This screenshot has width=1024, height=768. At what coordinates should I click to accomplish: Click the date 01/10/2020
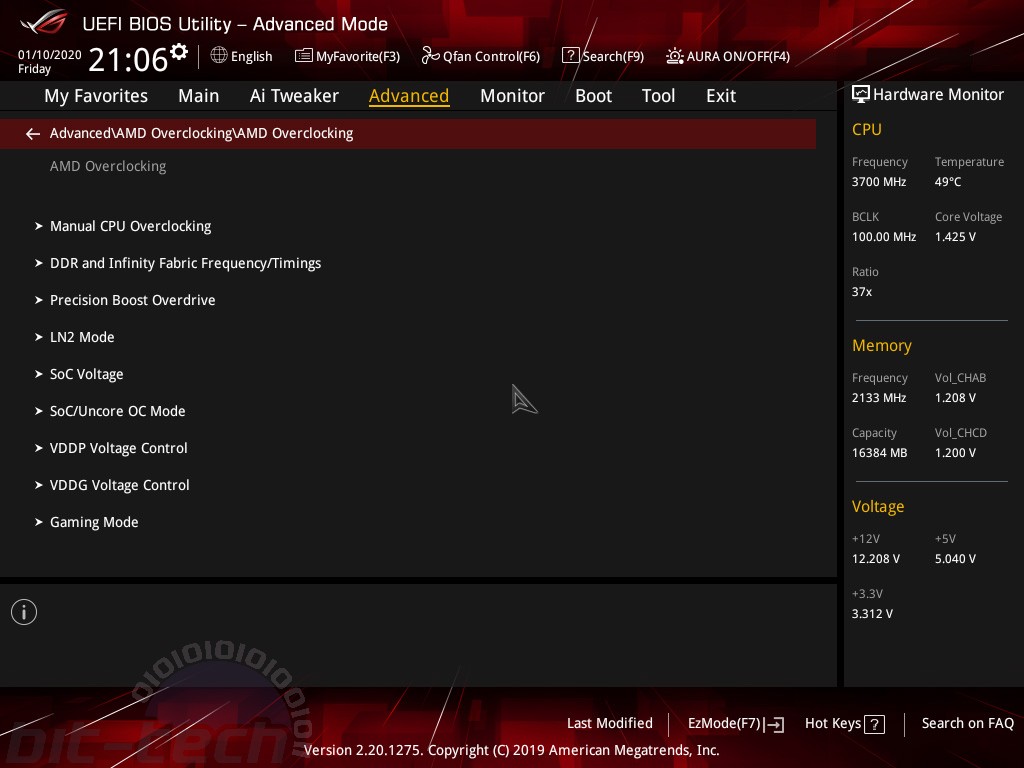(50, 55)
